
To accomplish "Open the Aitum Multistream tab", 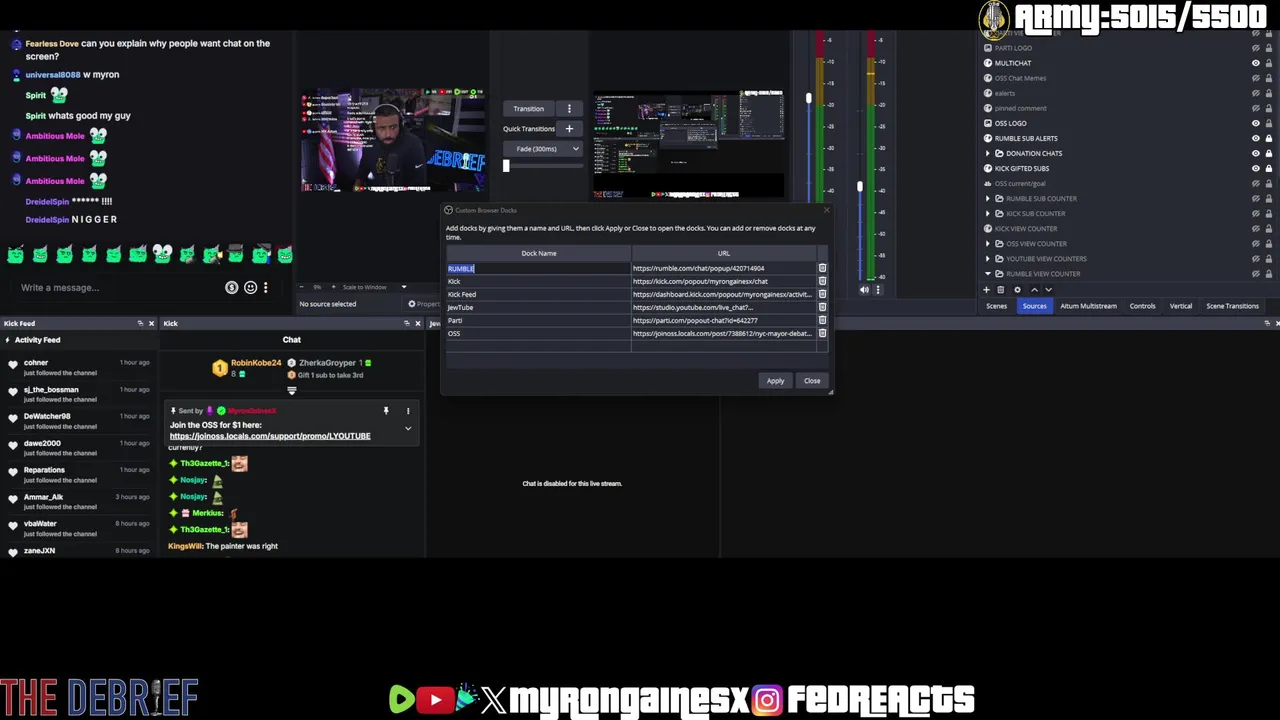I will (x=1088, y=306).
